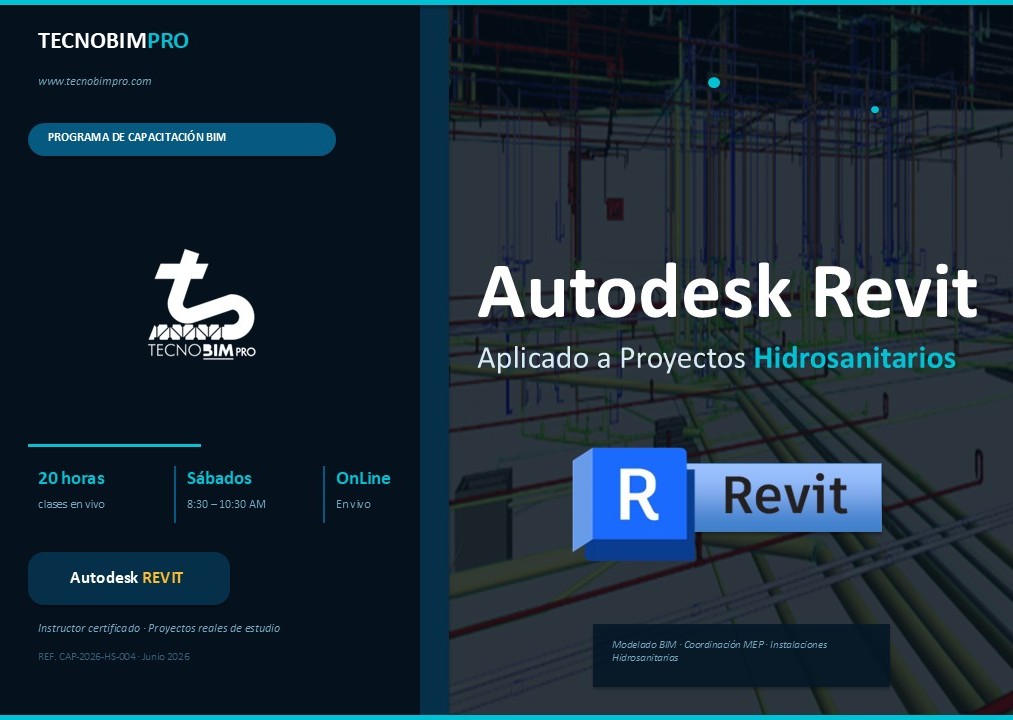The width and height of the screenshot is (1013, 720).
Task: Click the 'Autodesk Revit' main title
Action: tap(727, 292)
